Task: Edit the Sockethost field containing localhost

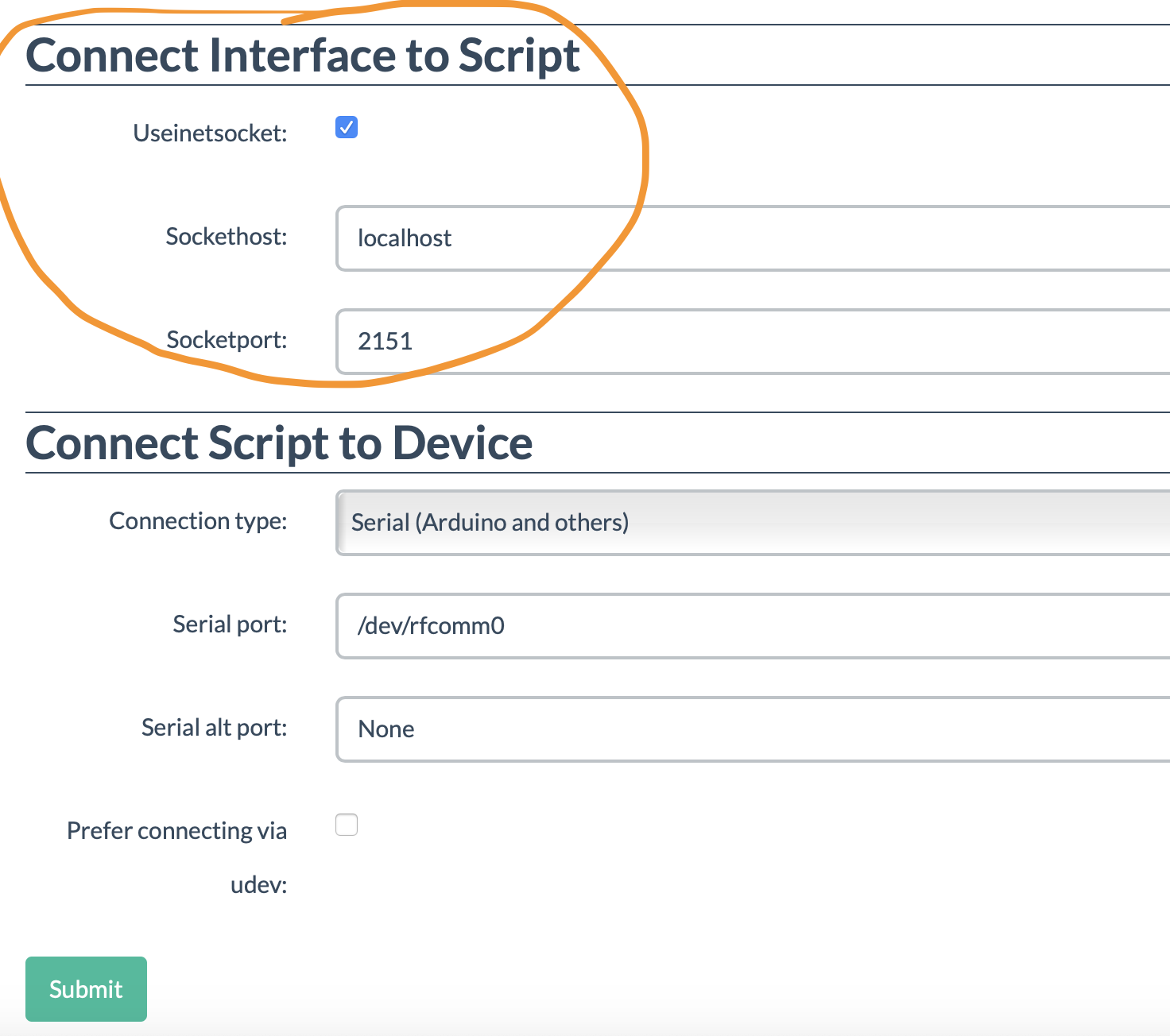Action: tap(753, 238)
